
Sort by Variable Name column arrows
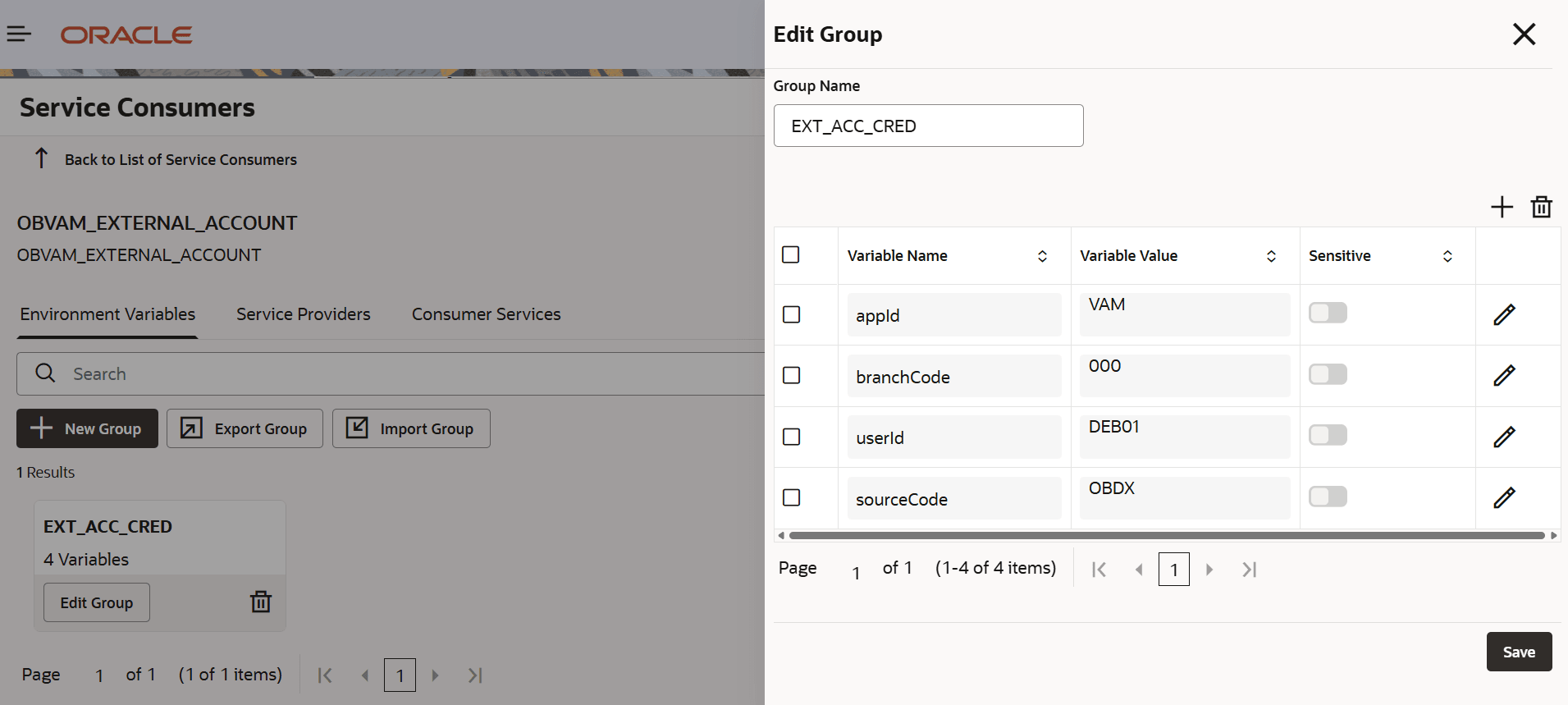pos(1042,256)
